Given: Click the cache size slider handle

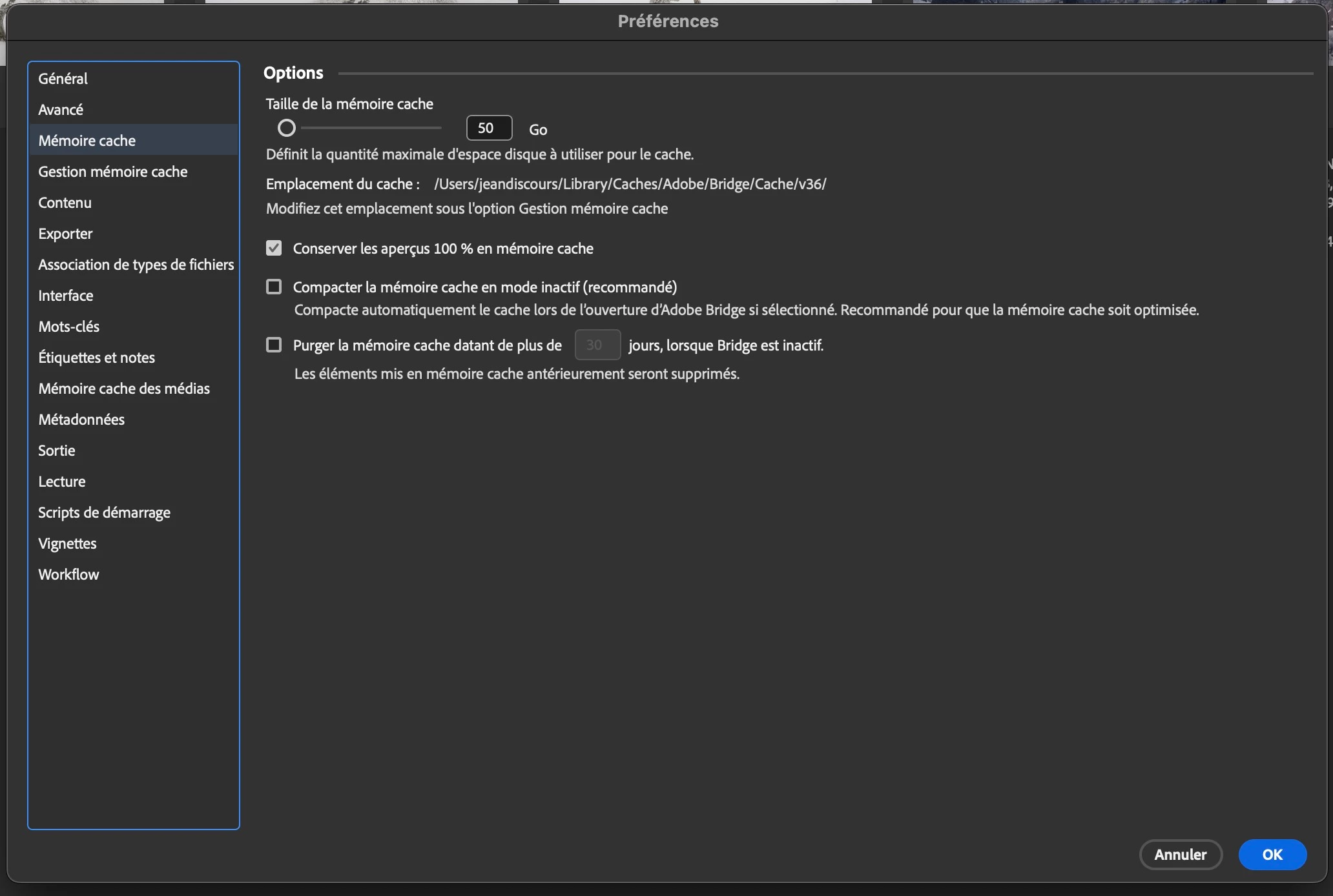Looking at the screenshot, I should [287, 128].
